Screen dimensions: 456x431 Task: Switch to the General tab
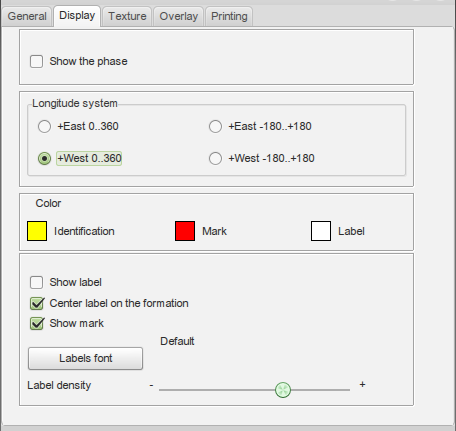click(x=27, y=16)
